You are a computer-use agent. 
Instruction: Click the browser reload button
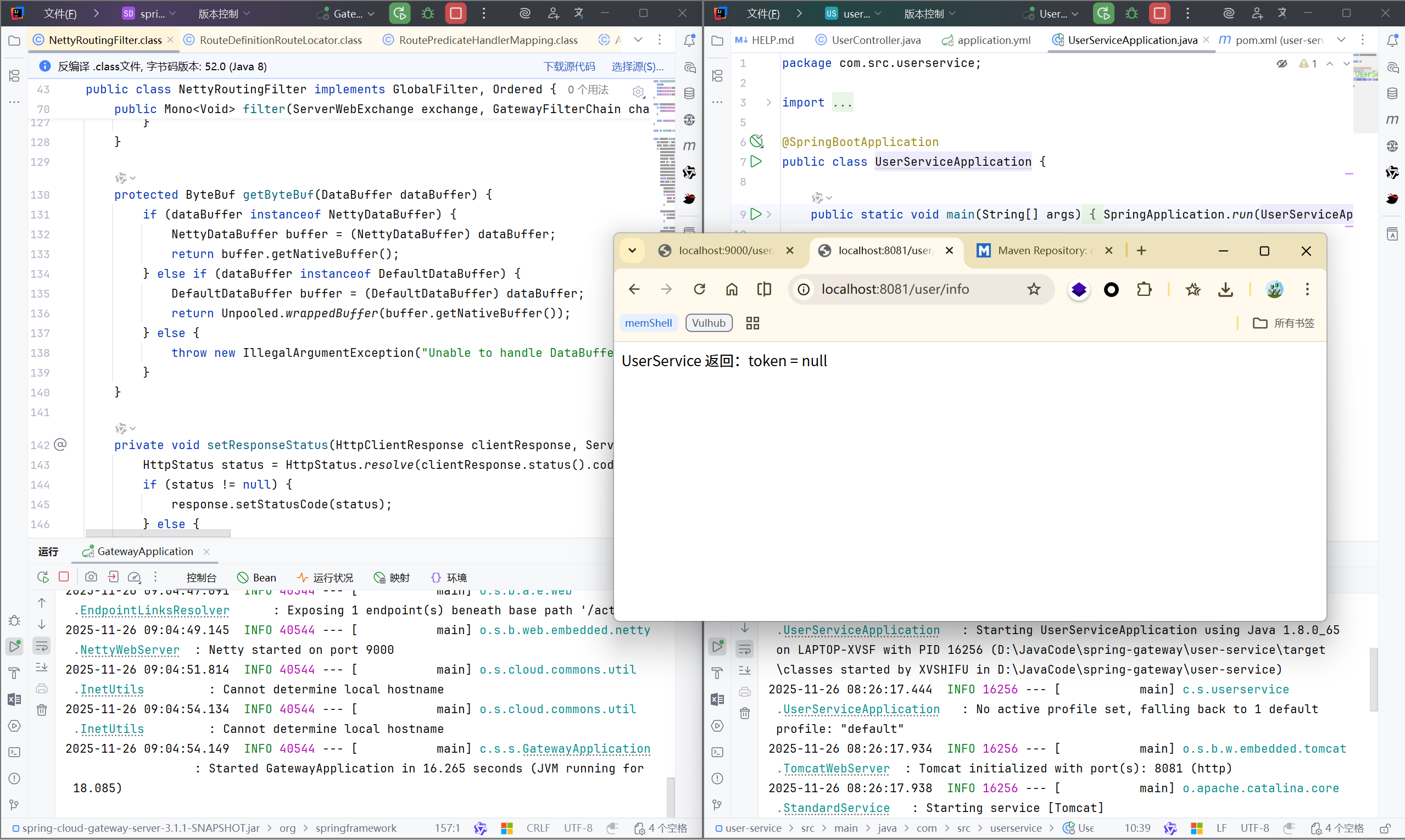[699, 289]
